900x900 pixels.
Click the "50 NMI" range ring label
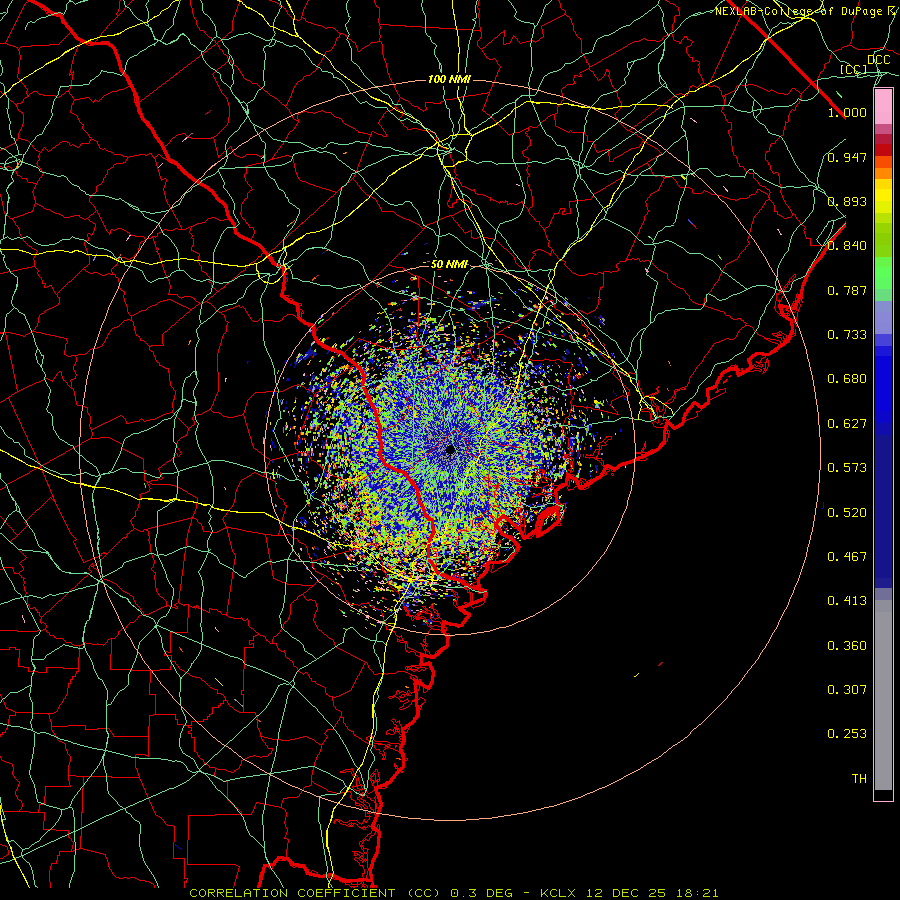449,265
